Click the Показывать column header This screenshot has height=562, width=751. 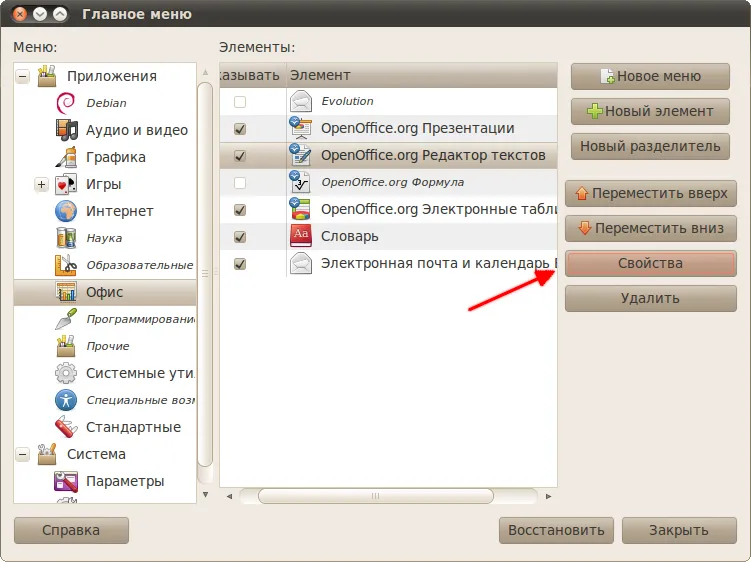coord(253,75)
